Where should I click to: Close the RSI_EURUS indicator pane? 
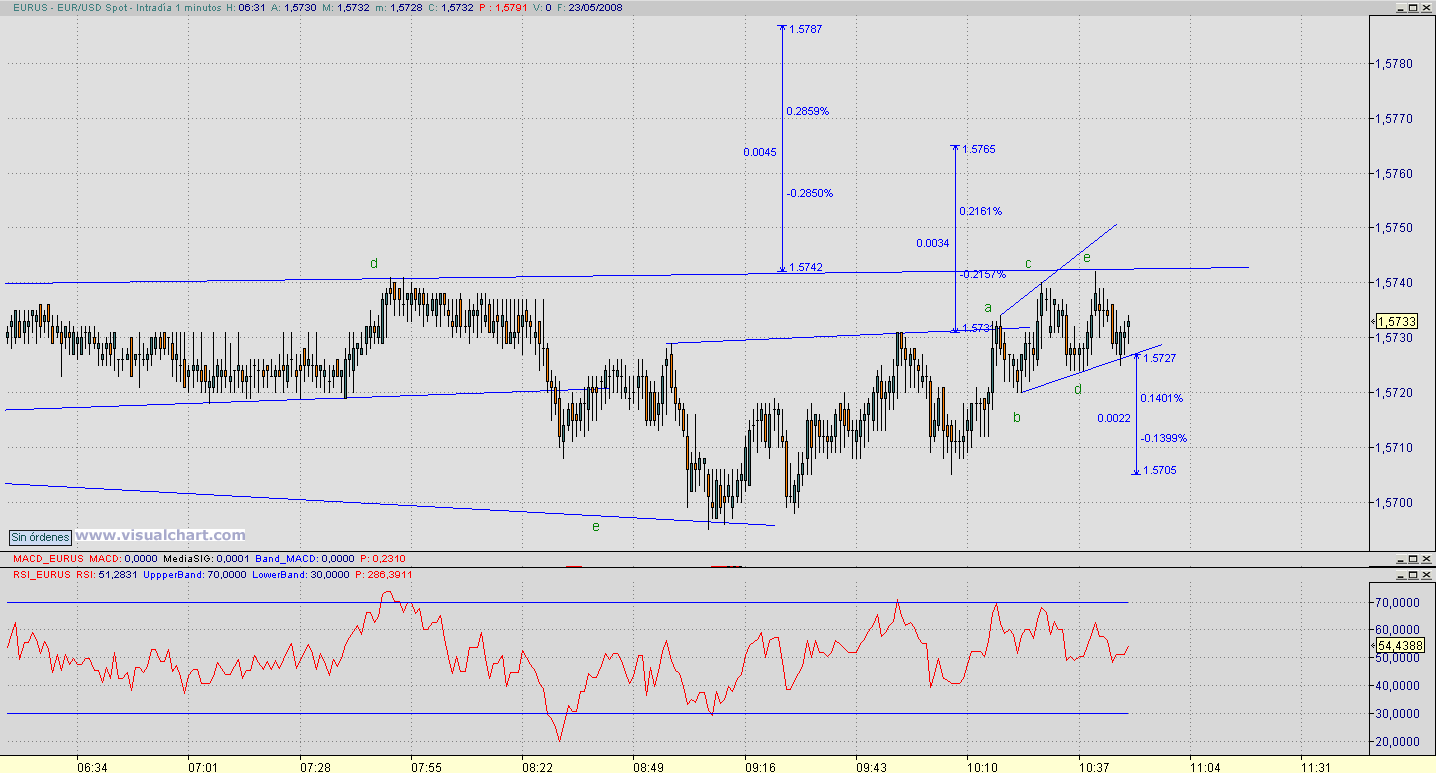coord(1425,575)
